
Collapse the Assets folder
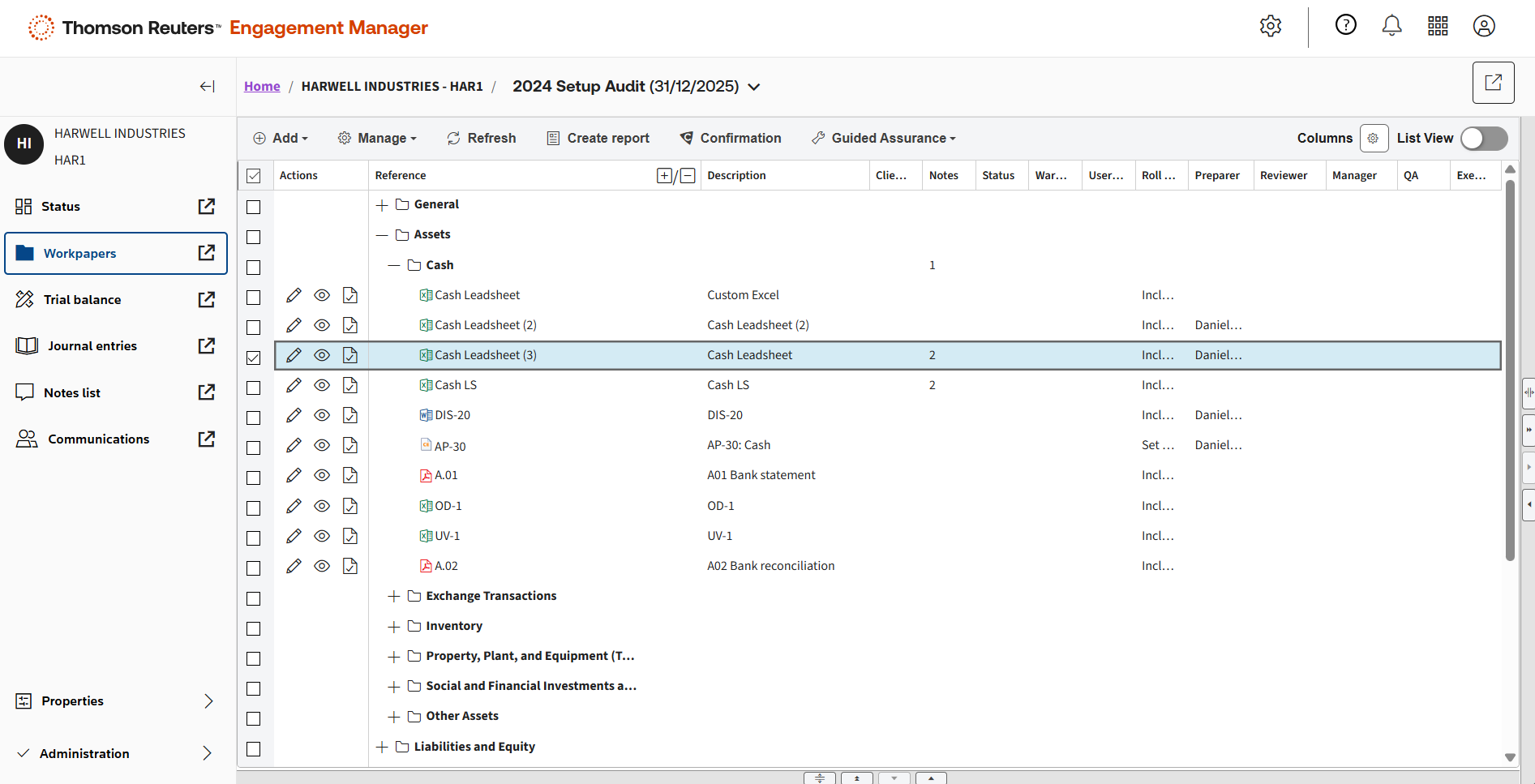click(x=382, y=235)
